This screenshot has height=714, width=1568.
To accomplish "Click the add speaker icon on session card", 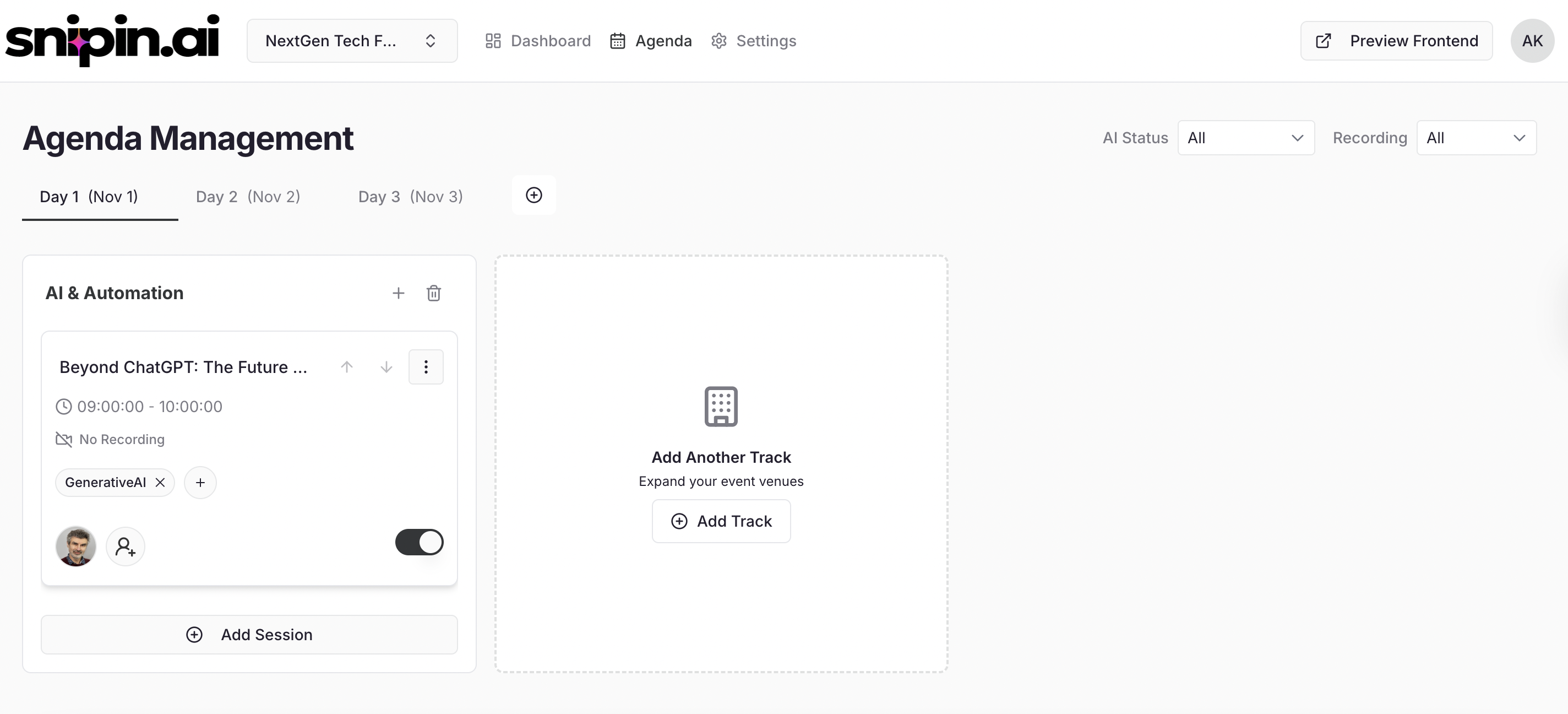I will tap(126, 547).
